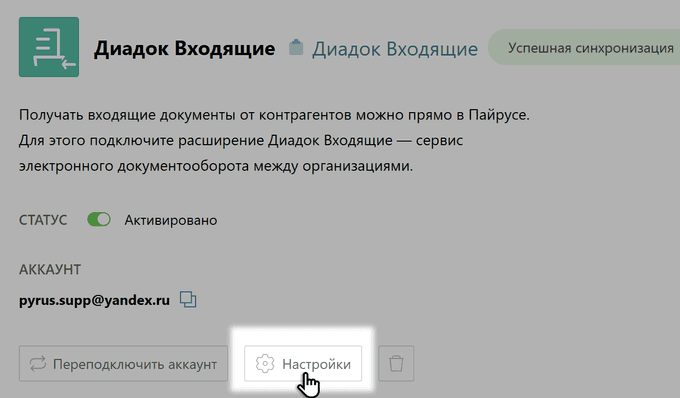Toggle the Активировано status switch
Image resolution: width=680 pixels, height=398 pixels.
pyautogui.click(x=99, y=220)
